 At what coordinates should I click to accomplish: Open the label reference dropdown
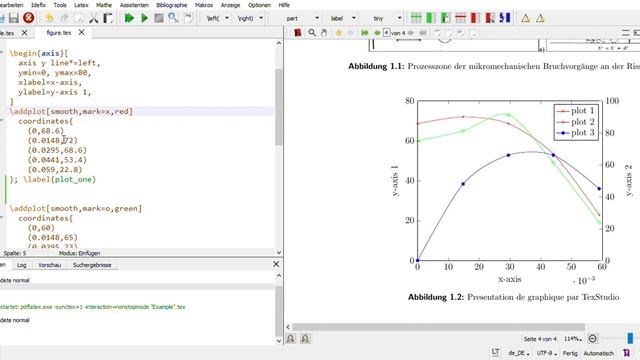(x=354, y=18)
